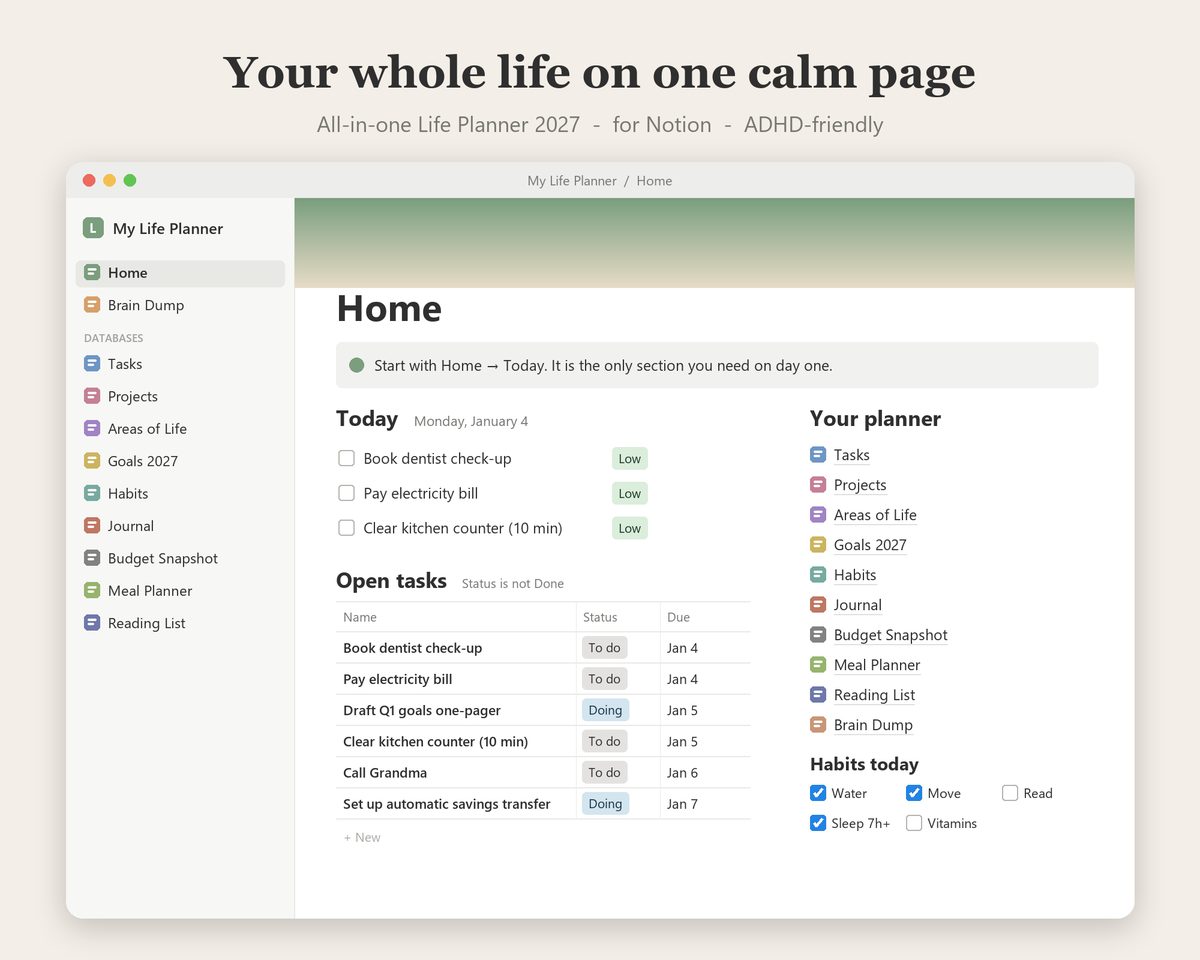Click the Status column header
Screen dimensions: 1200x960
[600, 617]
